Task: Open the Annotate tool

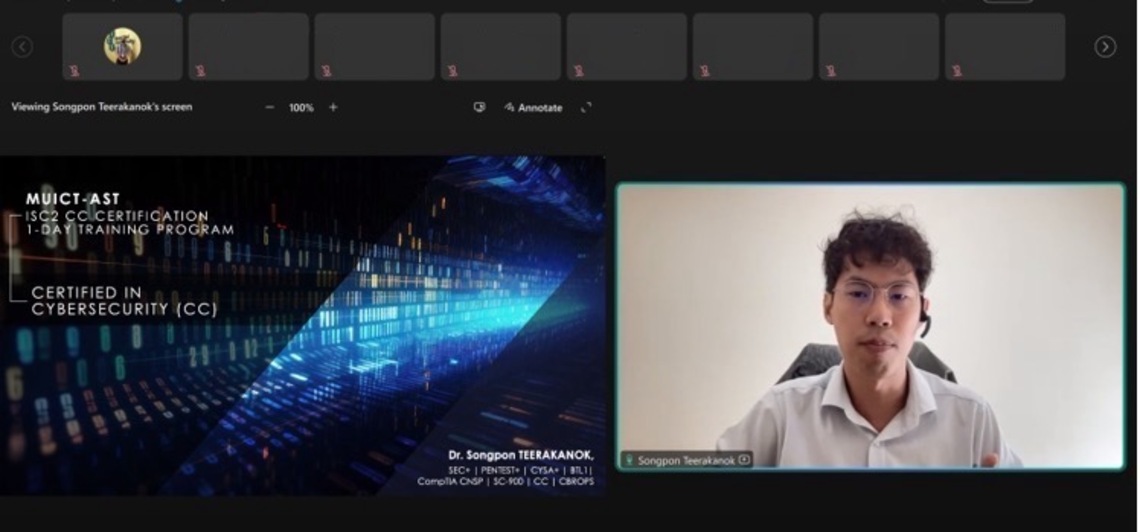Action: [x=534, y=107]
